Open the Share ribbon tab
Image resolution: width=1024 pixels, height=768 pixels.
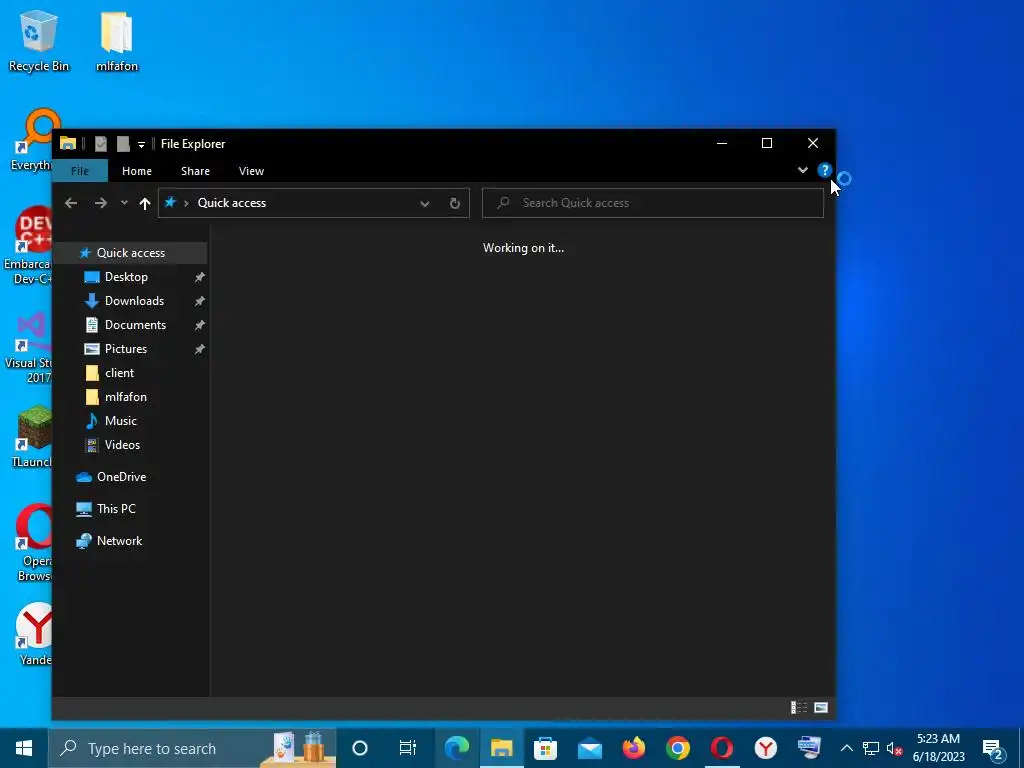(195, 171)
